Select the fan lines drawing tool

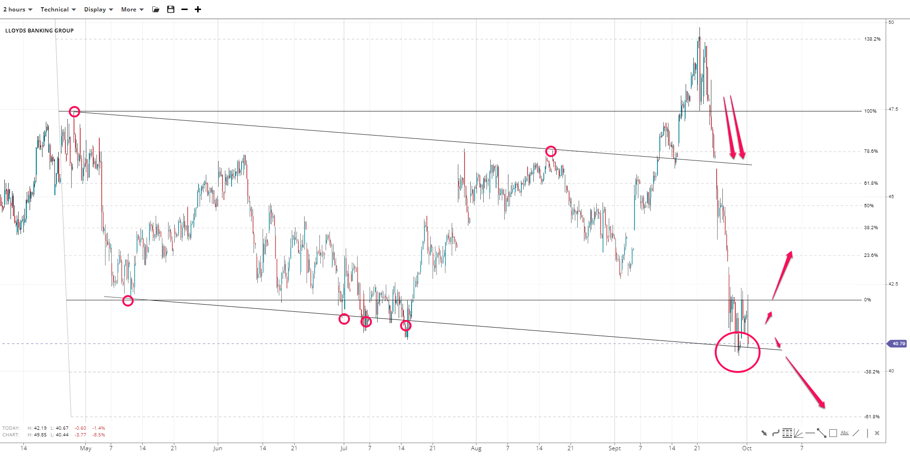click(798, 433)
